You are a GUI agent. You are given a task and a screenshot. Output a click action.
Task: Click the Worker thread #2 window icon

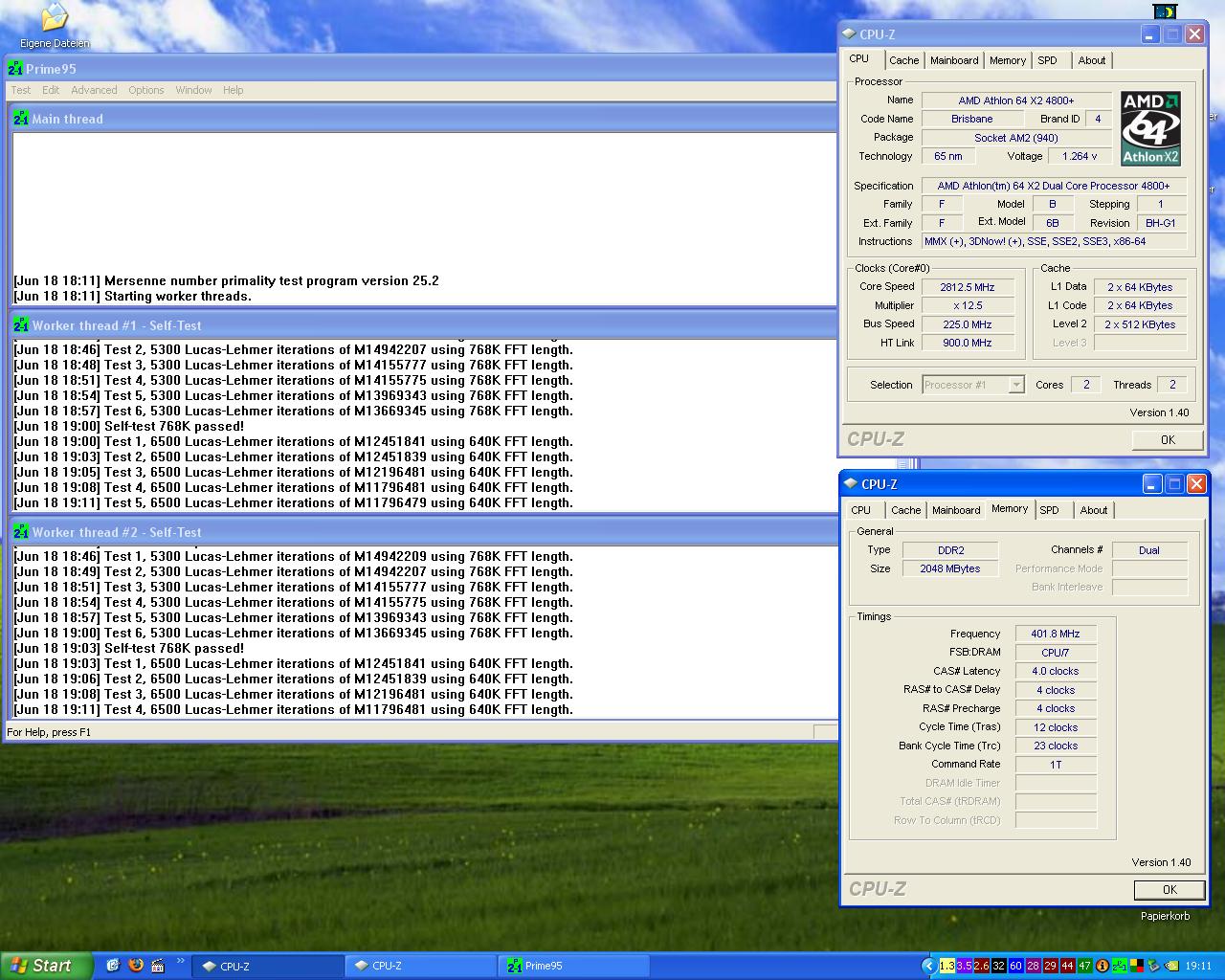(21, 532)
